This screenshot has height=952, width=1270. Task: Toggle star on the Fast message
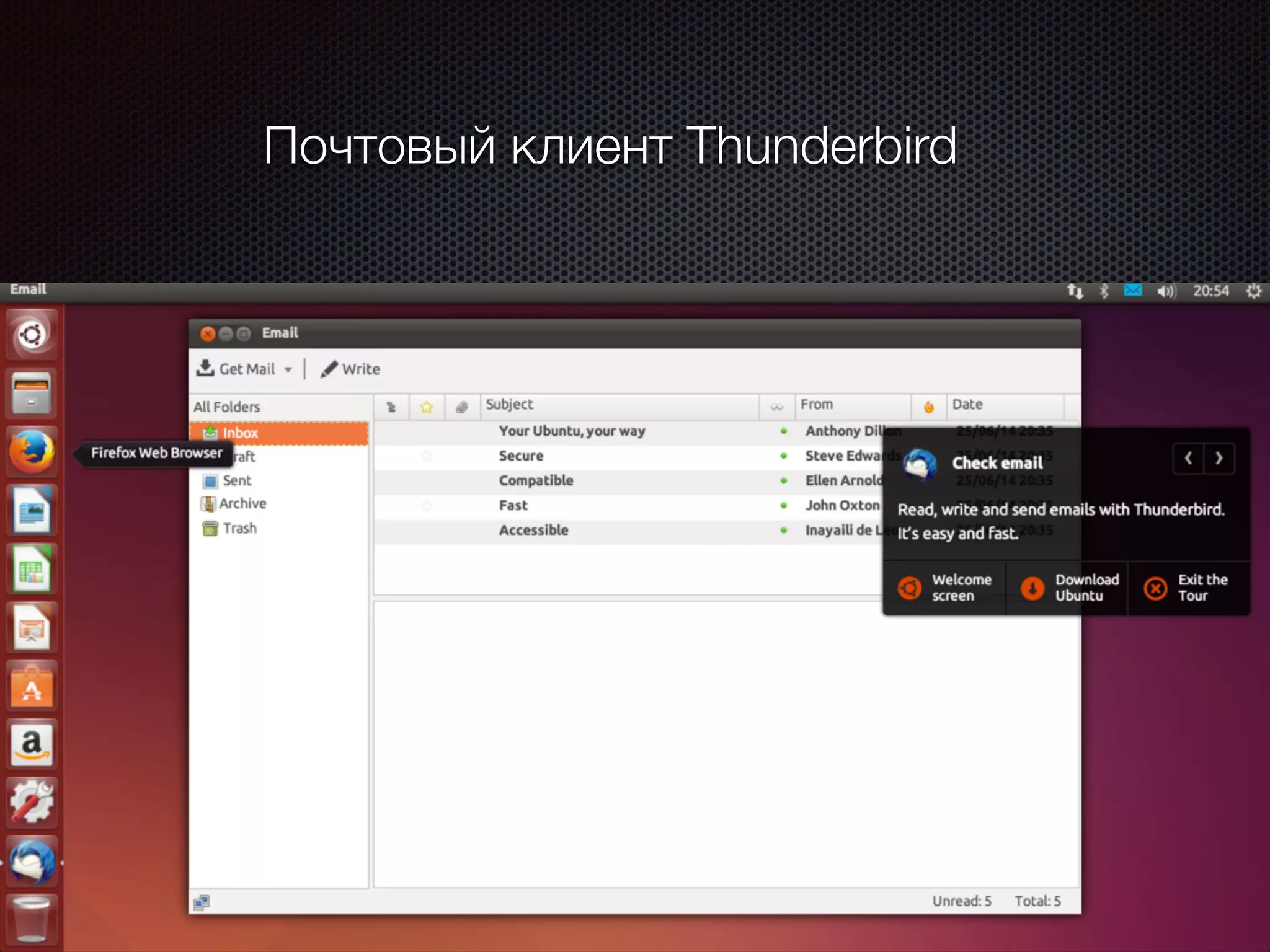(x=427, y=506)
